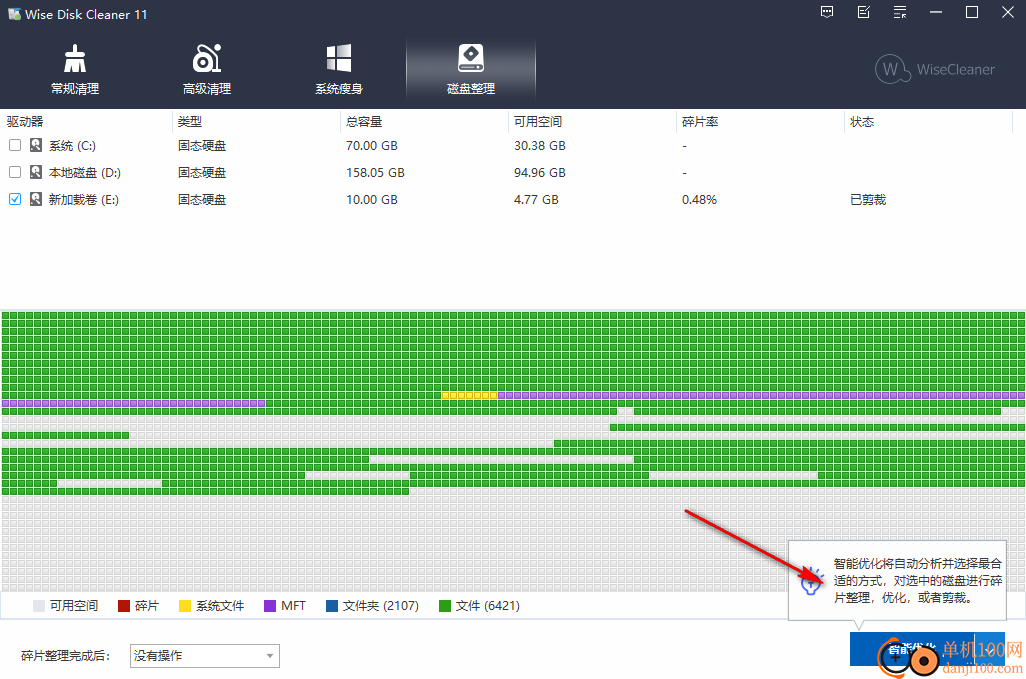This screenshot has height=679, width=1026.
Task: Maximize the Wise Disk Cleaner window
Action: [972, 12]
